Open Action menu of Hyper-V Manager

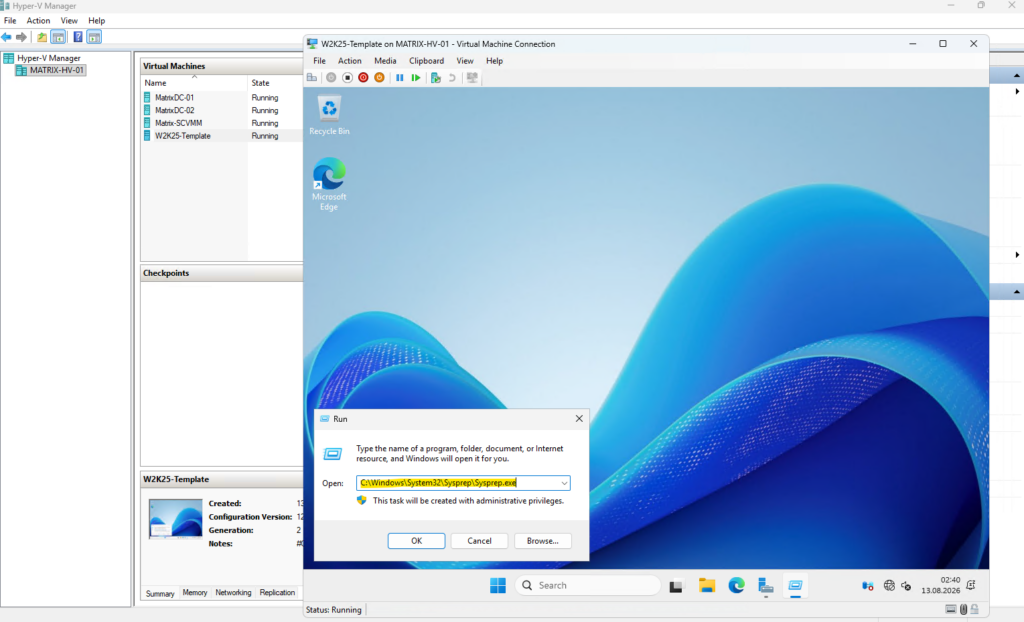click(38, 21)
